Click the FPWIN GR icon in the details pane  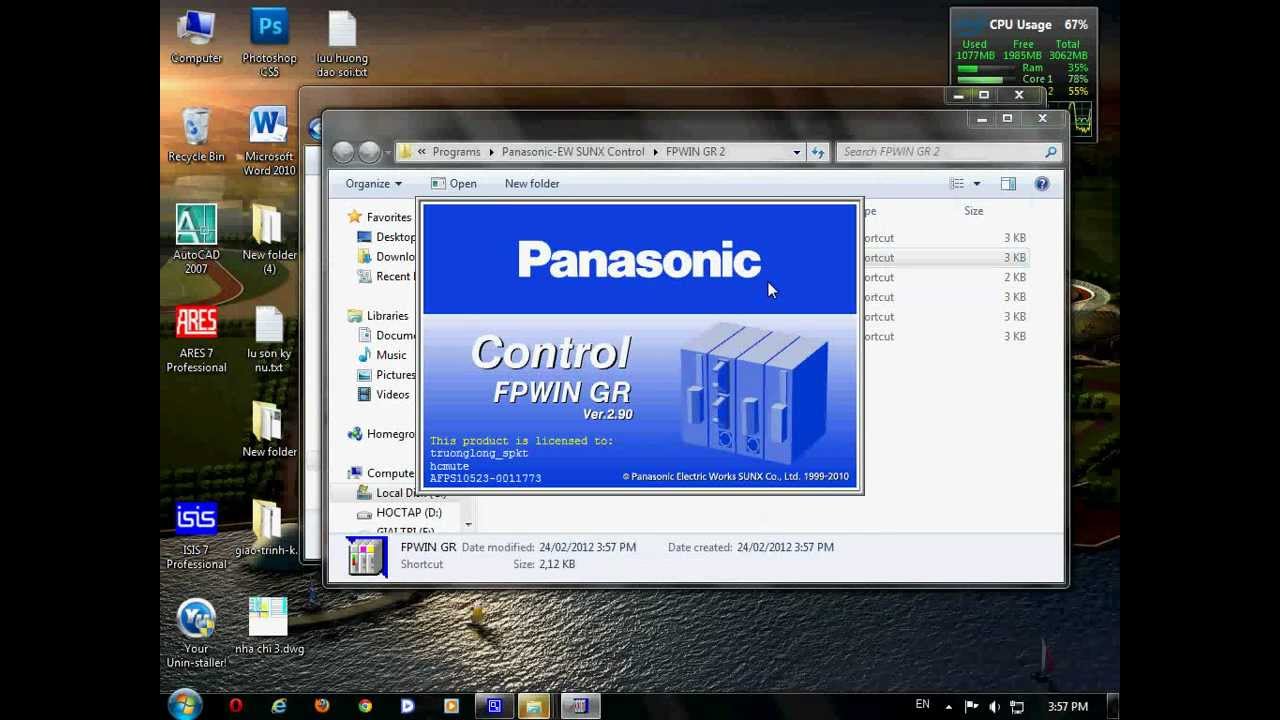367,557
